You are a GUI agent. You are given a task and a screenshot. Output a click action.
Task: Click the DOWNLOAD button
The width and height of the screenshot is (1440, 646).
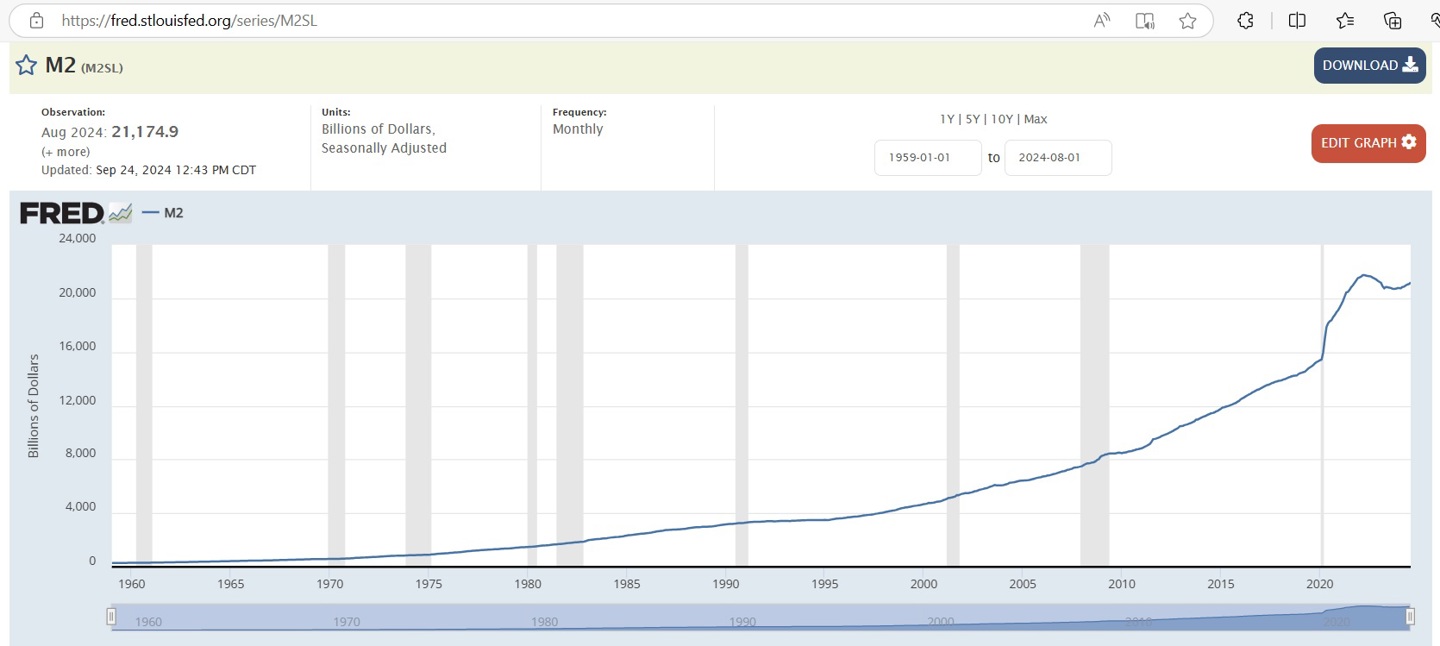[x=1369, y=66]
